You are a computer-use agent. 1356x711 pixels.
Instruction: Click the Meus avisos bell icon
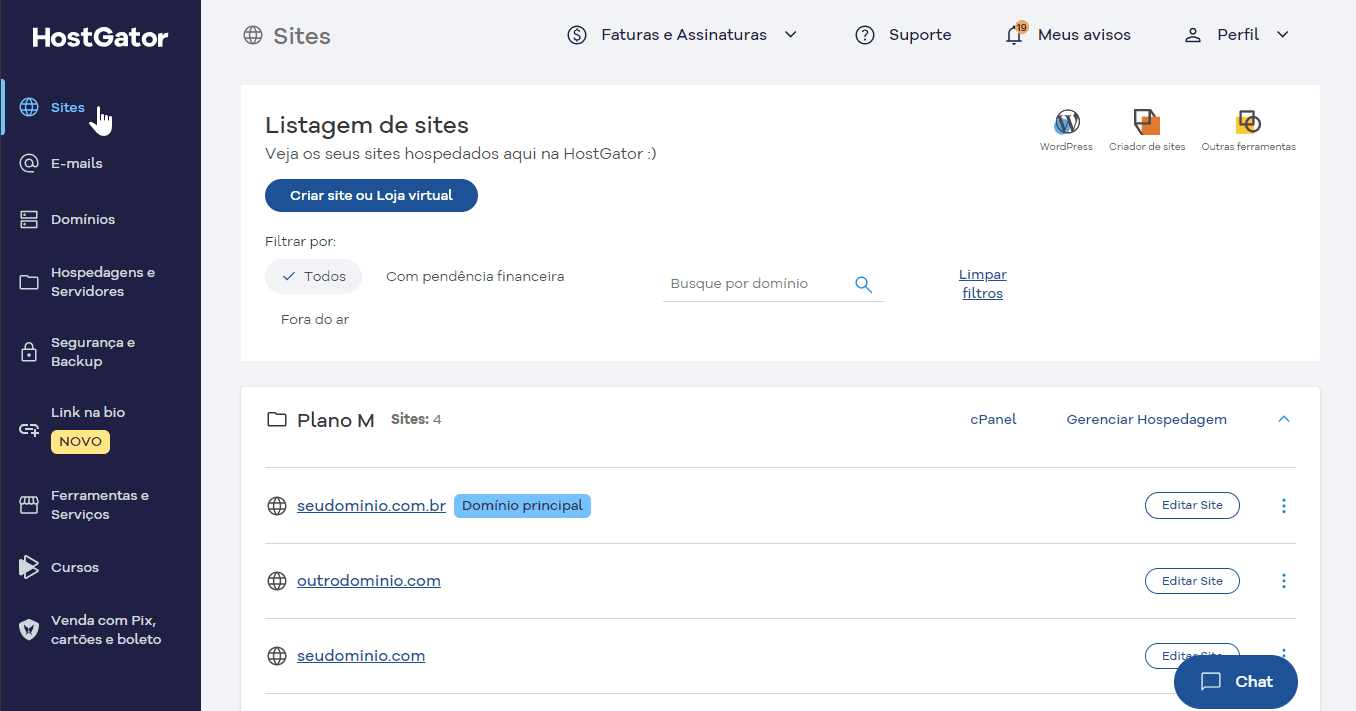pos(1015,35)
